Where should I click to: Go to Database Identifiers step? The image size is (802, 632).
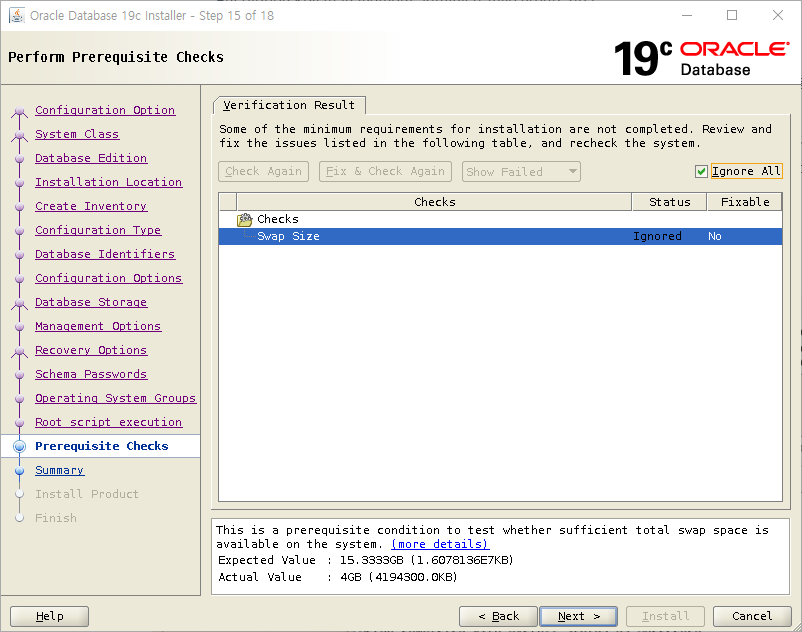click(105, 254)
